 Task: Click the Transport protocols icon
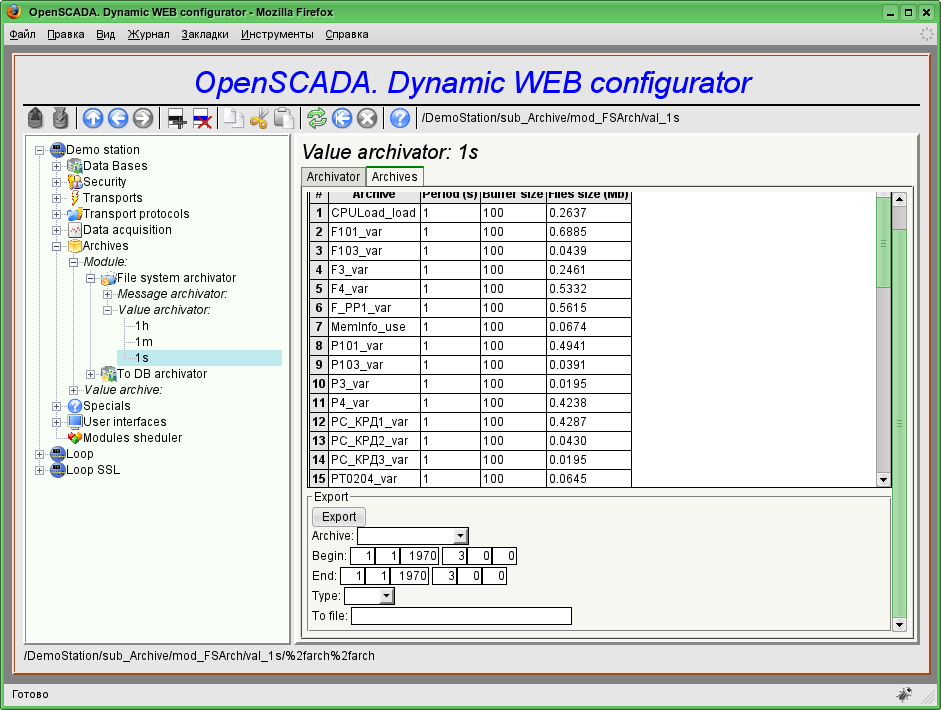[74, 214]
